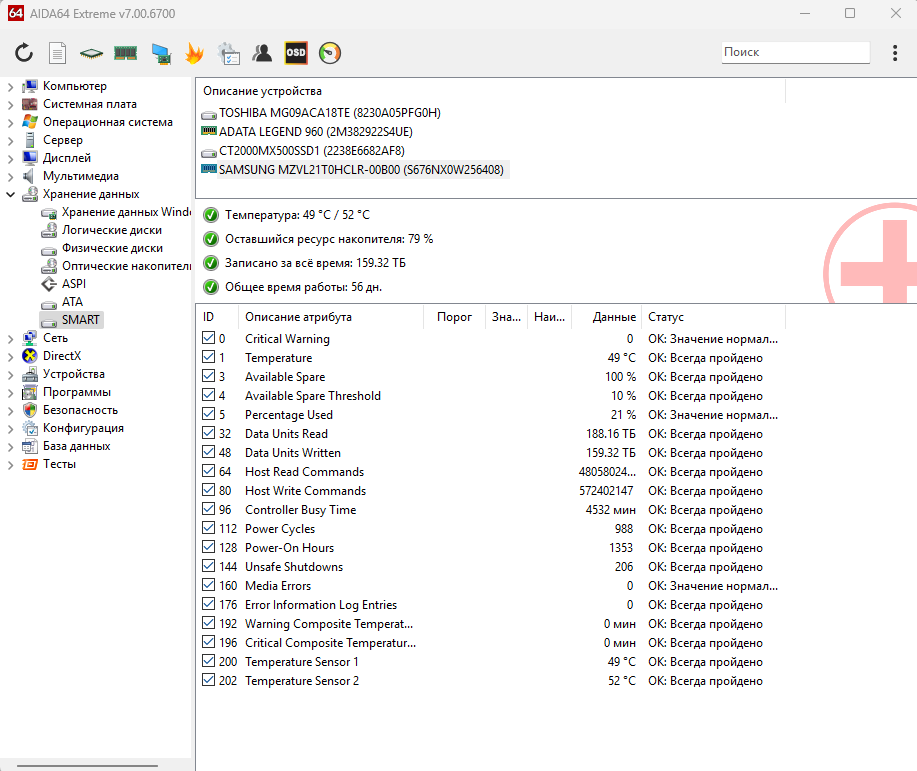Select the Сервер icon
917x771 pixels.
[30, 140]
